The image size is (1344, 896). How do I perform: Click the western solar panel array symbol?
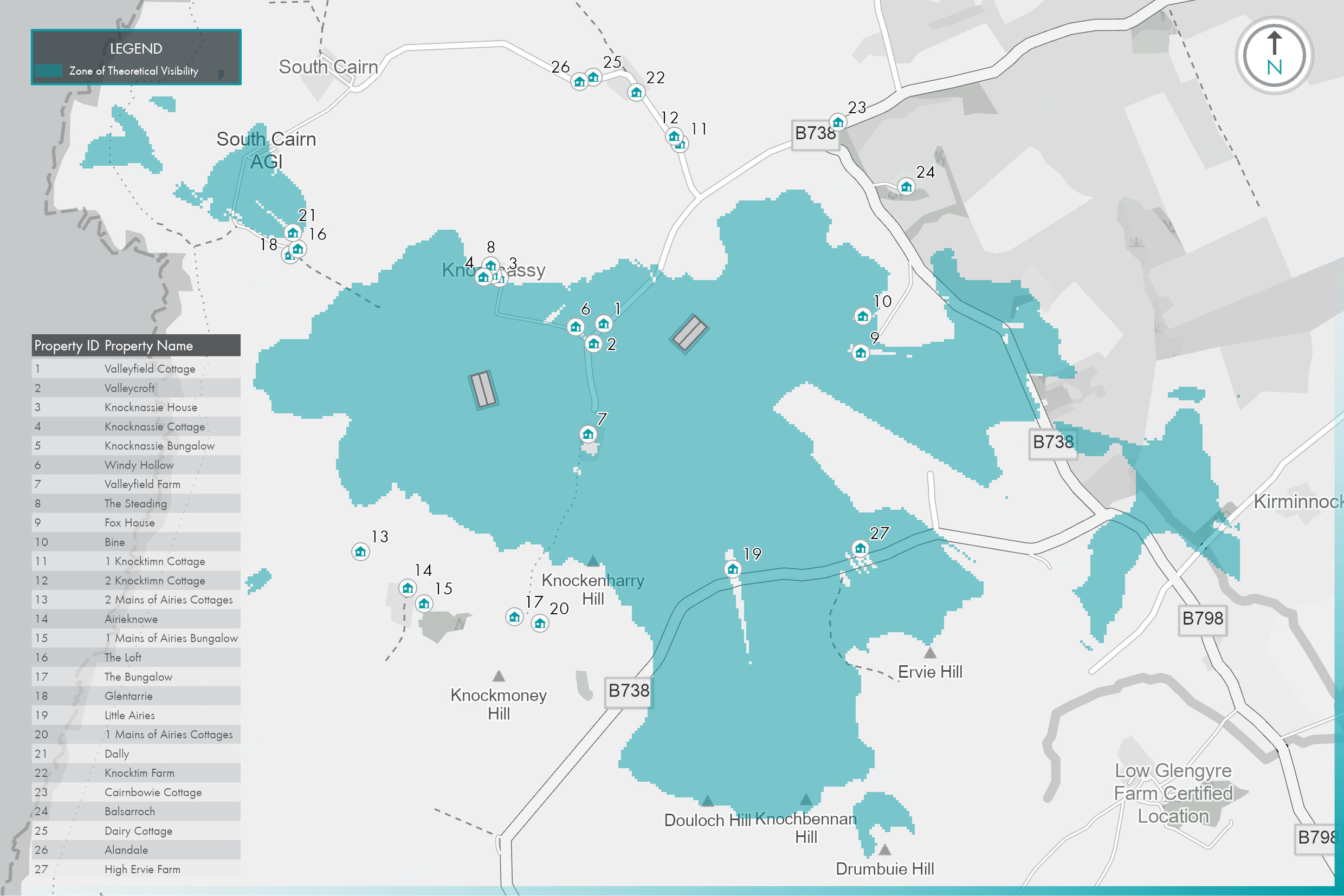pos(483,389)
